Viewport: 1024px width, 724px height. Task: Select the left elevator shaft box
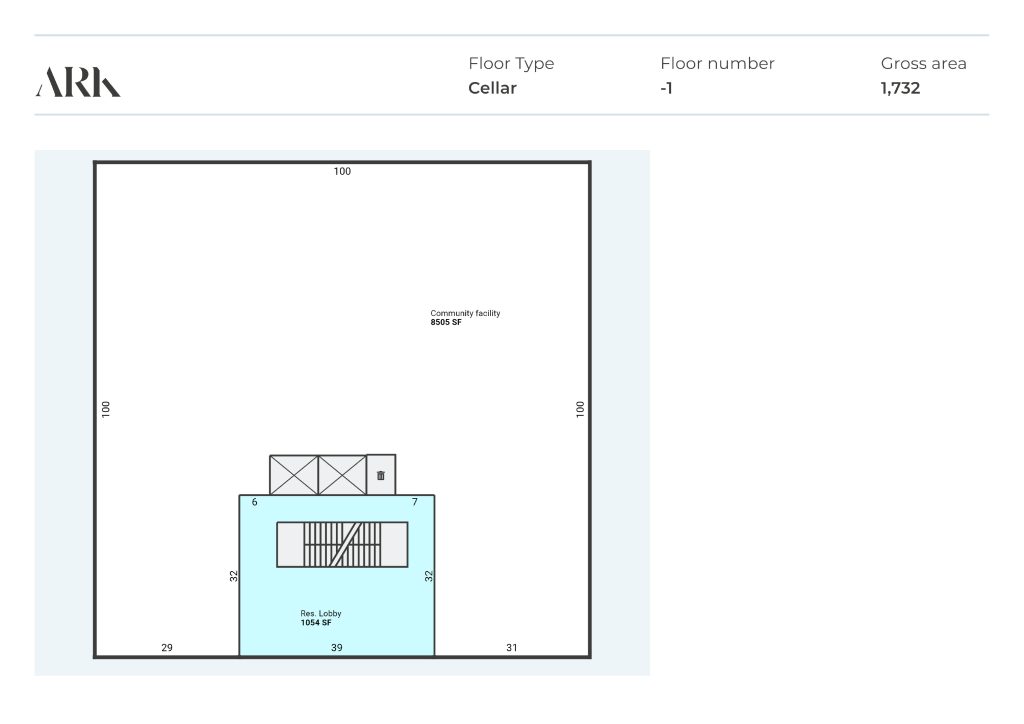coord(294,475)
